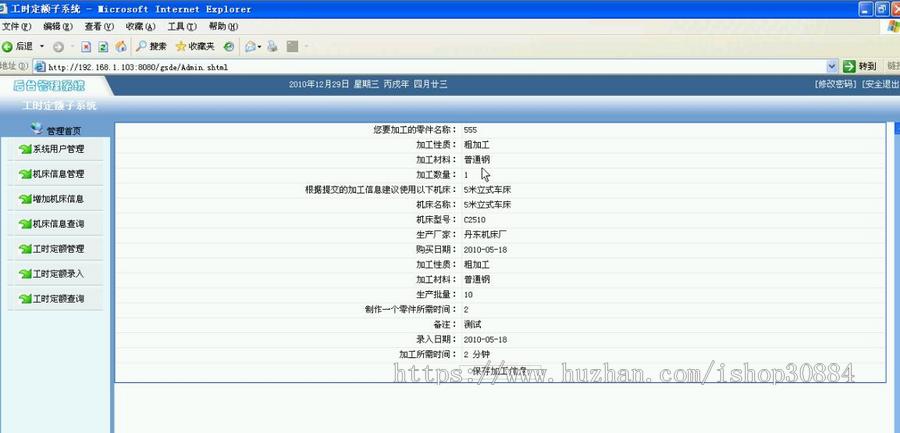Open the 收藏(A) menu
Viewport: 900px width, 433px height.
click(141, 26)
